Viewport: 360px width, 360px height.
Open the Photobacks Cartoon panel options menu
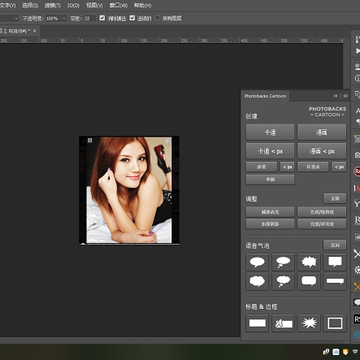(x=345, y=96)
